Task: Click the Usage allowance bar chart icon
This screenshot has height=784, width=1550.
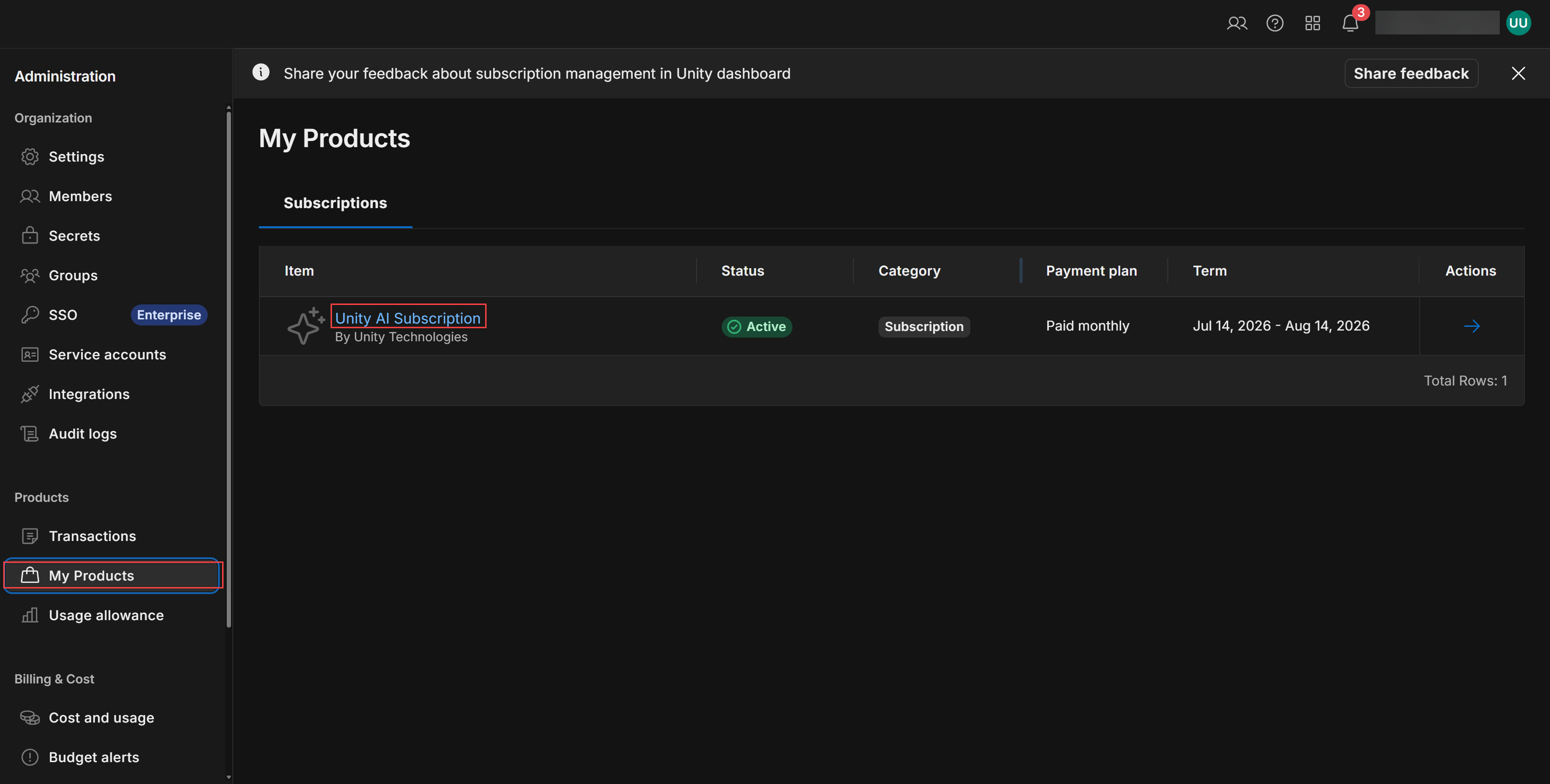Action: click(29, 615)
